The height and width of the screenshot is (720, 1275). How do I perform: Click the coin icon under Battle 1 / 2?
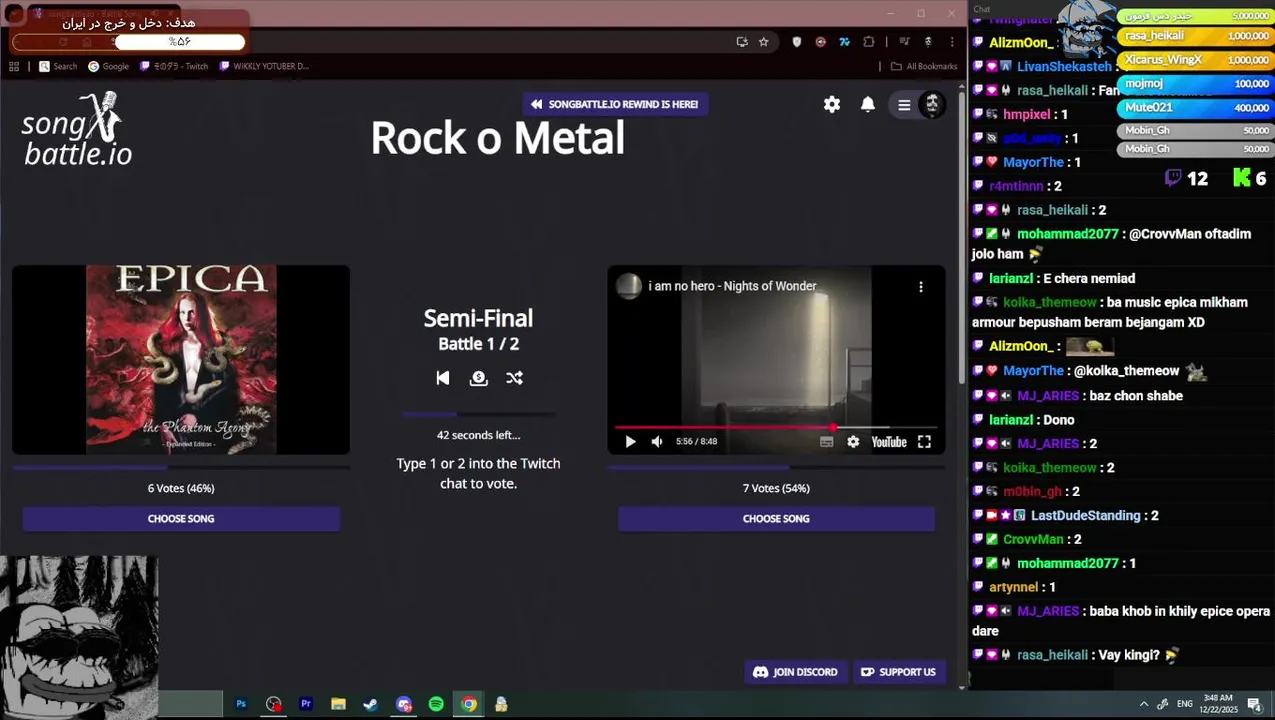pyautogui.click(x=479, y=378)
